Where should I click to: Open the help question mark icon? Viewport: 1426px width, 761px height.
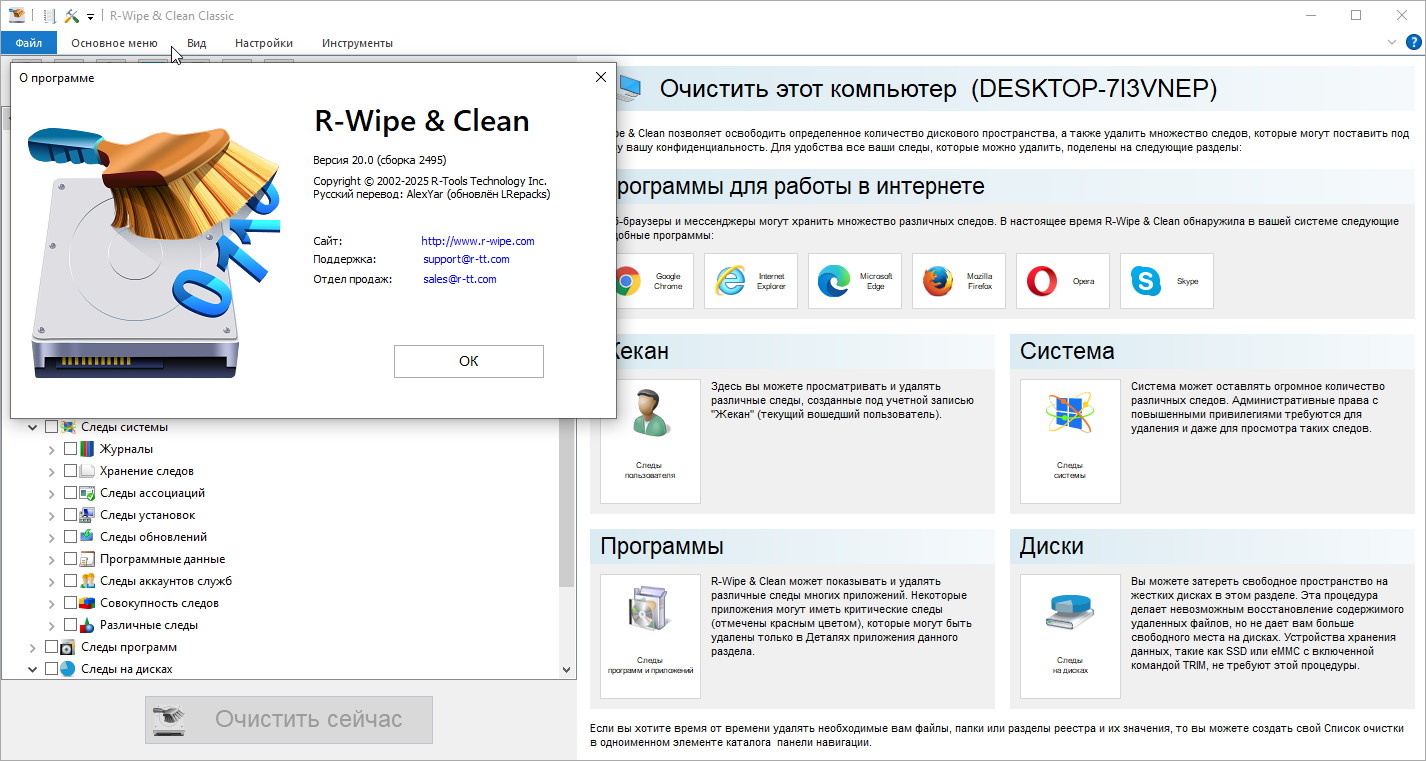[x=1413, y=42]
